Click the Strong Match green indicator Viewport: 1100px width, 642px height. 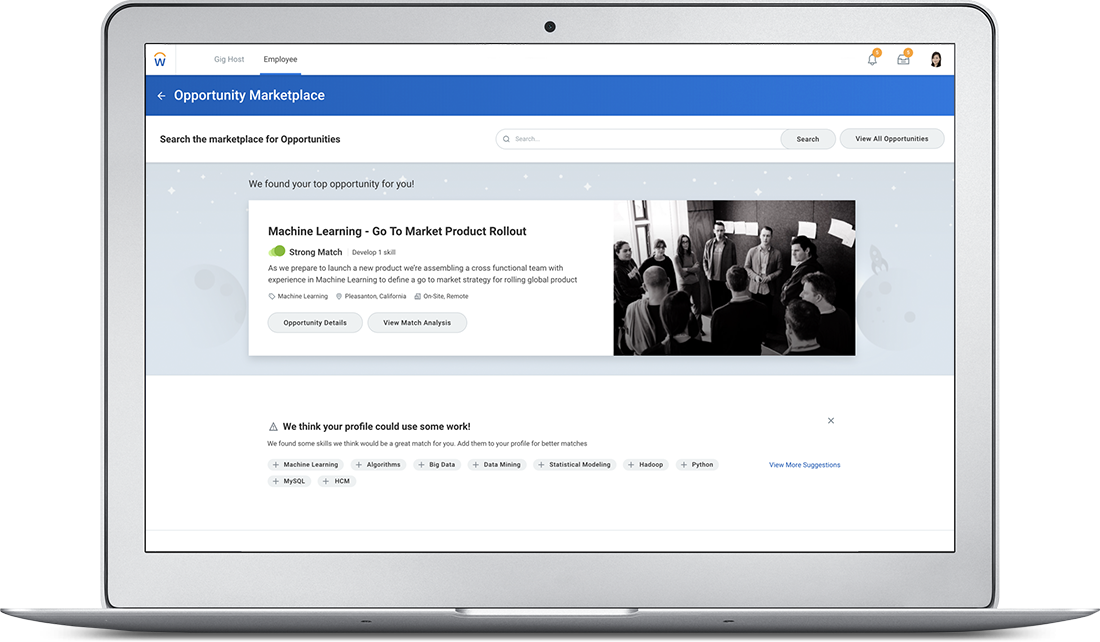[x=277, y=252]
